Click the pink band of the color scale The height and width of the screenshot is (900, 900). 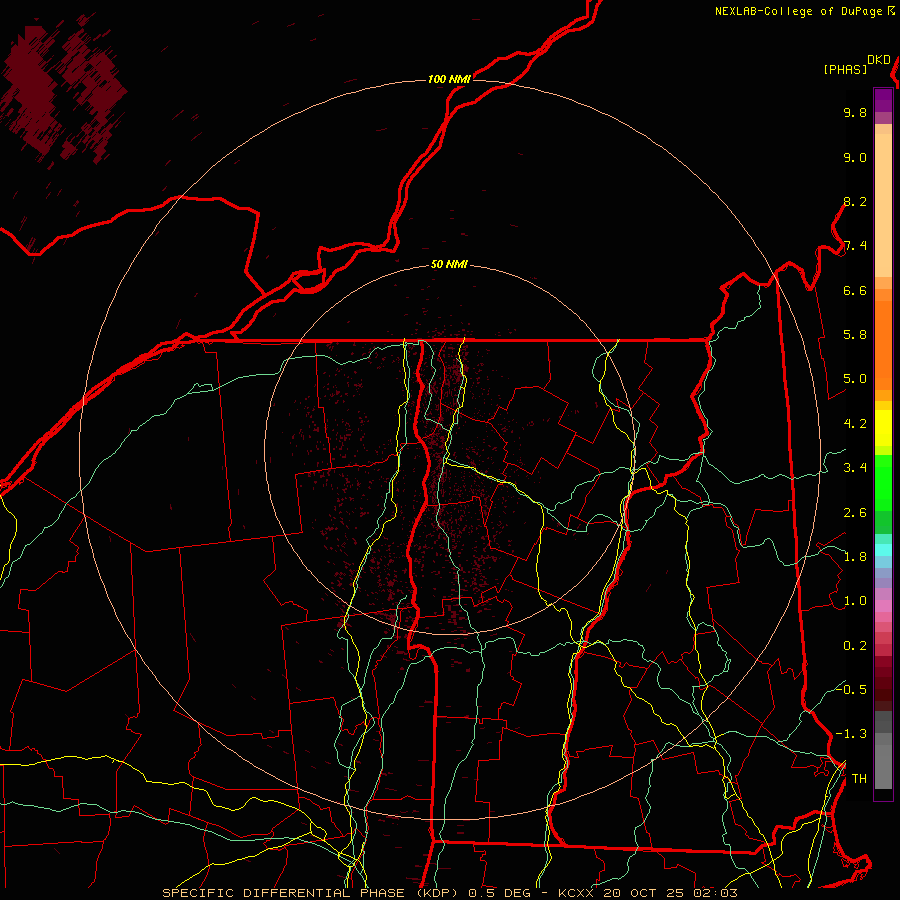883,606
